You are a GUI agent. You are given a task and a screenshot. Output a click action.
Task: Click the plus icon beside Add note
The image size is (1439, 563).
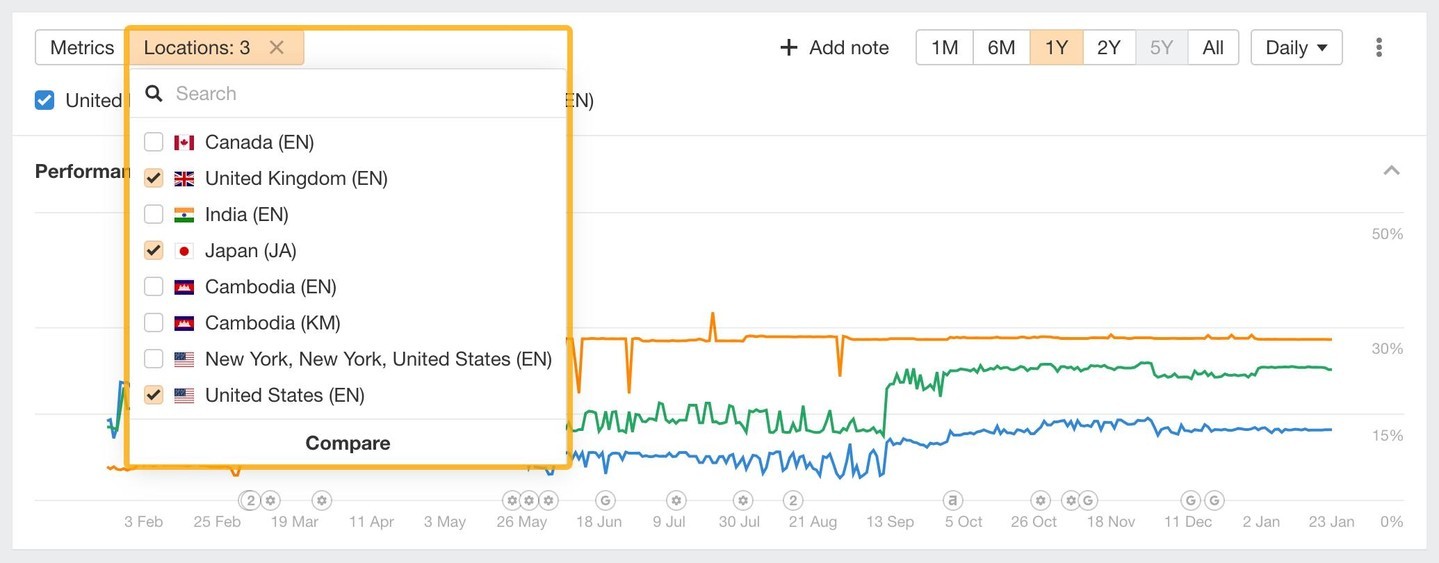tap(789, 47)
